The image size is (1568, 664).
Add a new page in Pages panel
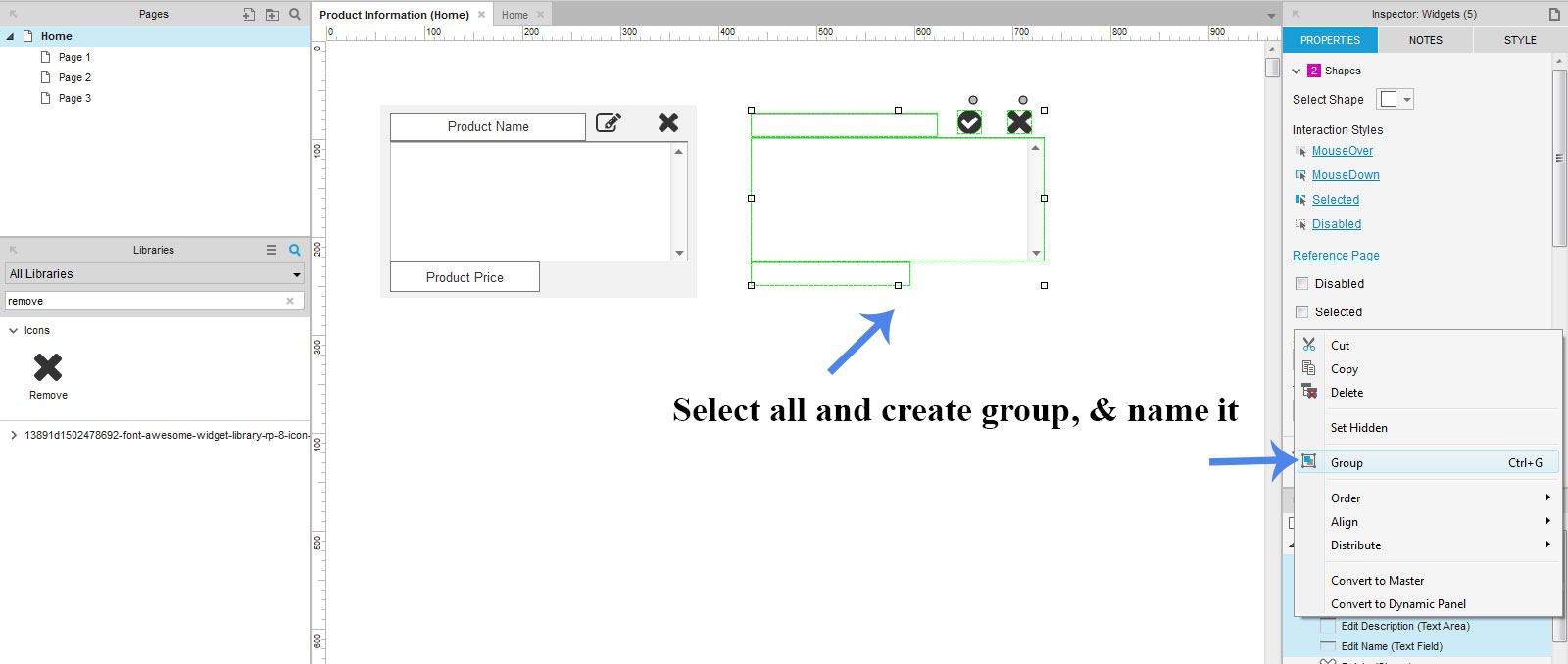[x=249, y=15]
